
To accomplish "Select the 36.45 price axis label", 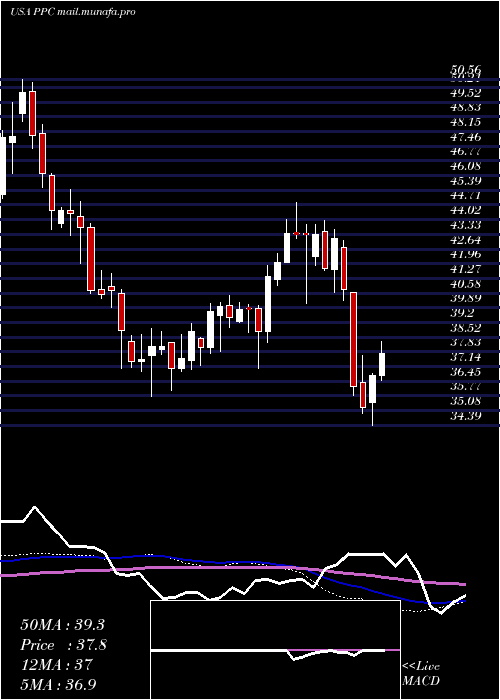I will 466,372.
